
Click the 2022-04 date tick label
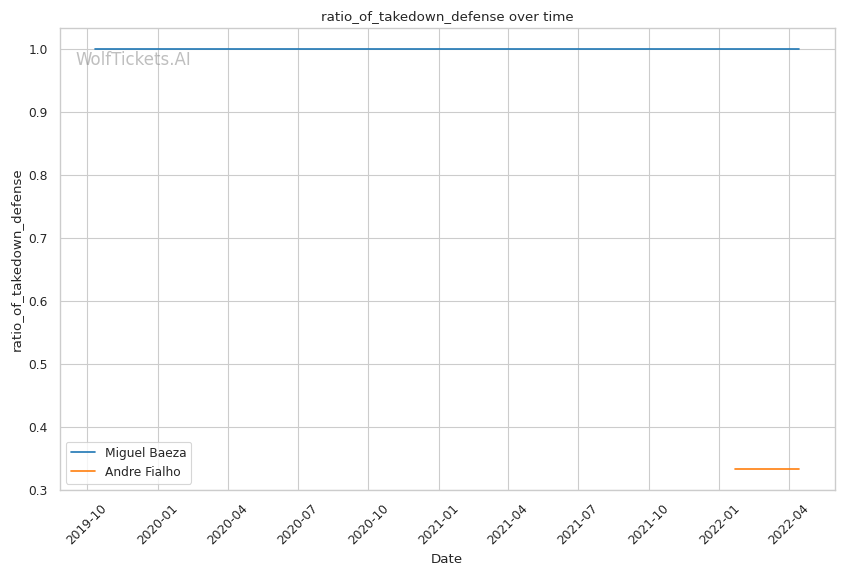pyautogui.click(x=787, y=522)
